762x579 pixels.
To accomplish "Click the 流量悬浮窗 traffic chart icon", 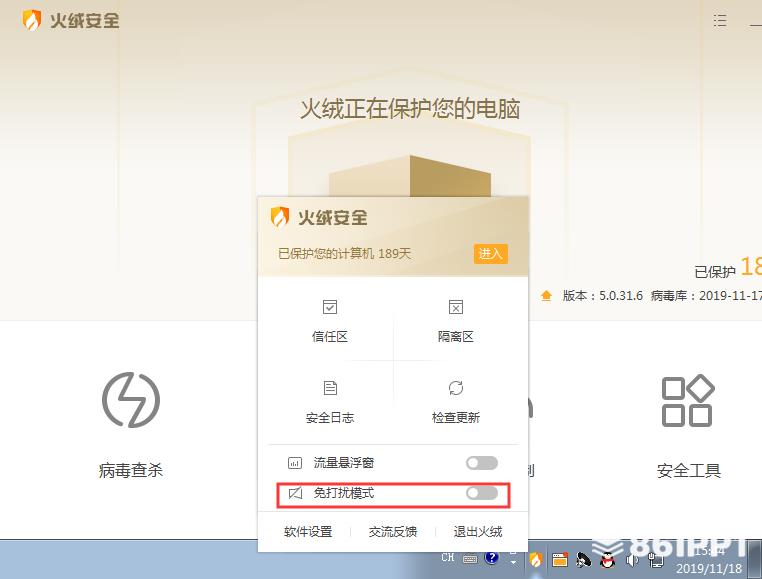I will (x=295, y=463).
